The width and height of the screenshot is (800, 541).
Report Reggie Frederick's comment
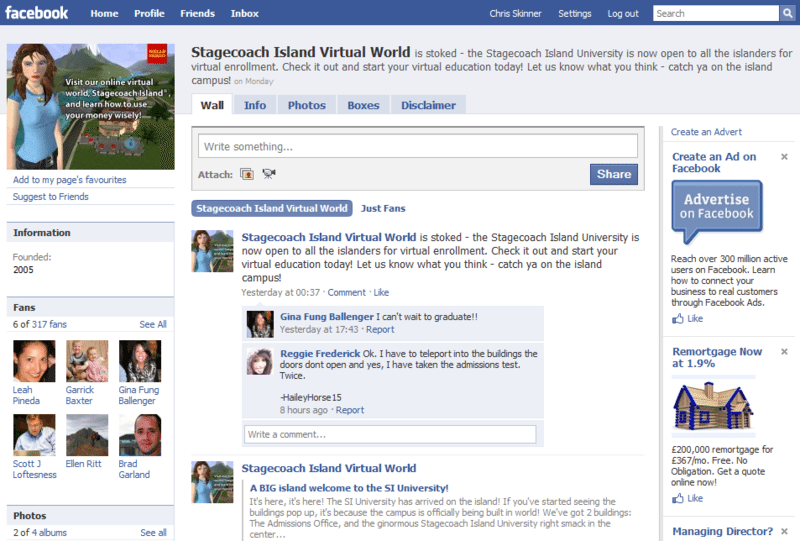(x=350, y=410)
